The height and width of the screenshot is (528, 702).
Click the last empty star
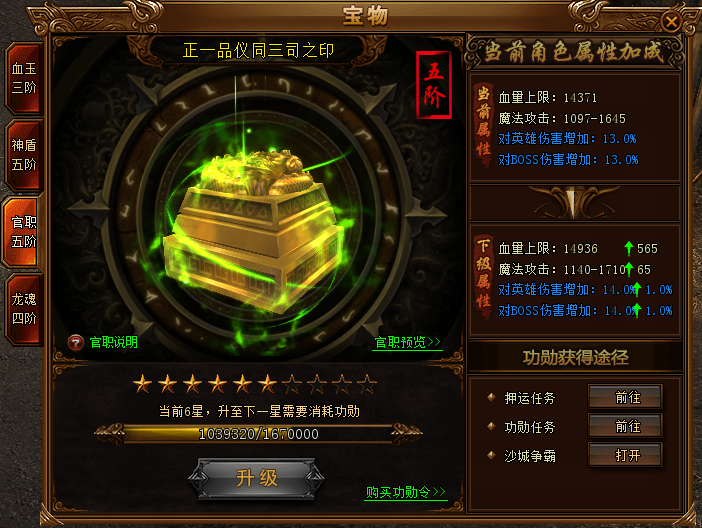(367, 384)
